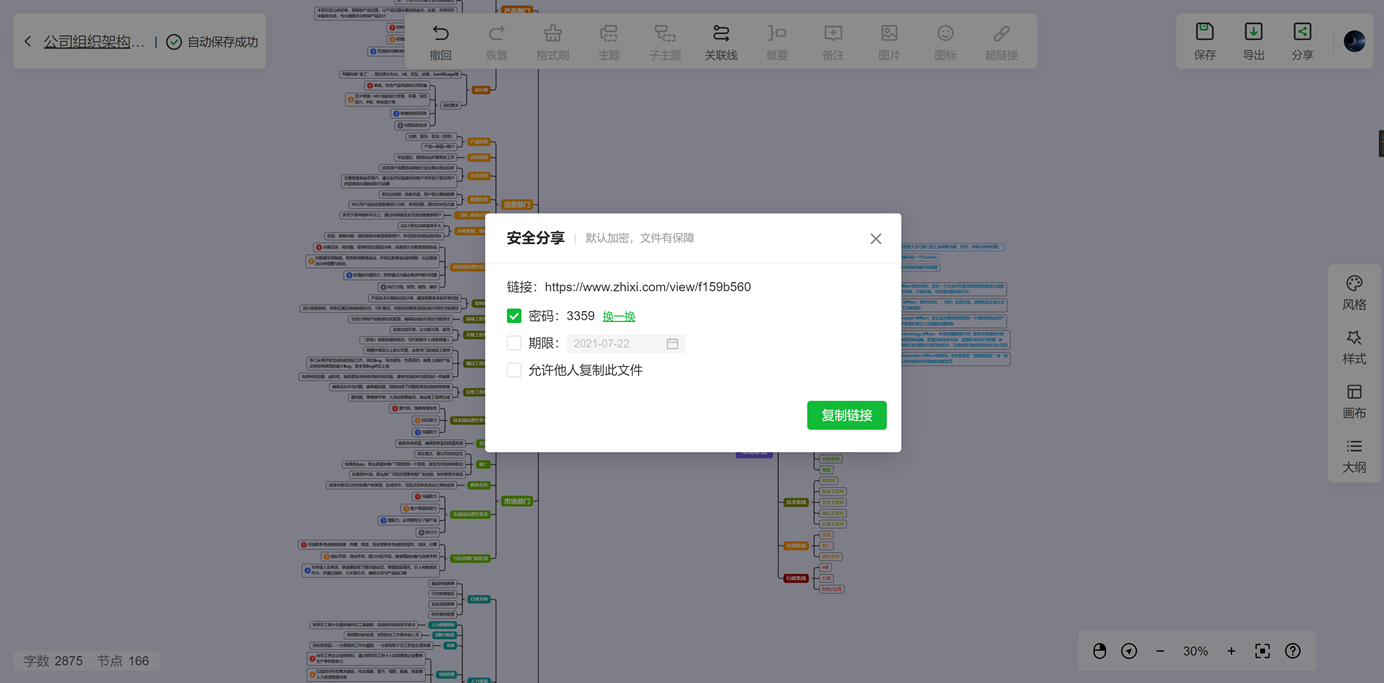Screen dimensions: 1384x683
Task: Check 允许他人复制此文件 option
Action: (514, 370)
